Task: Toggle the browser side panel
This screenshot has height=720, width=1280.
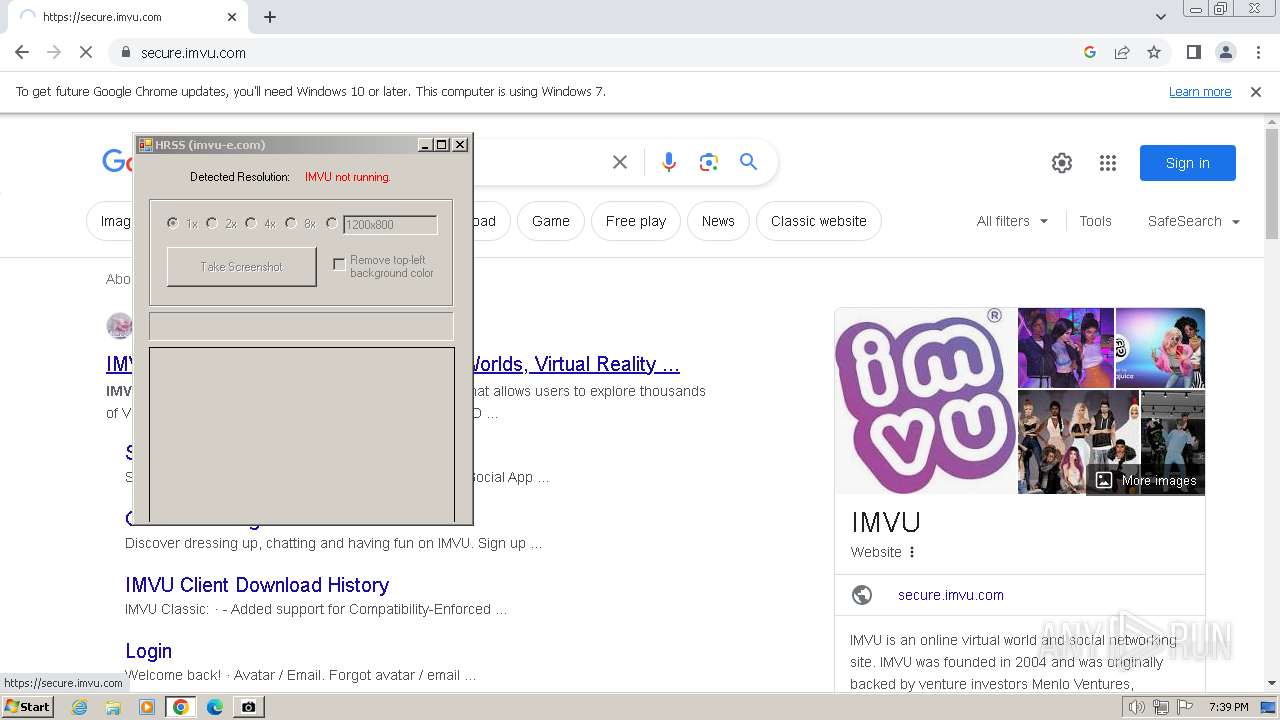Action: click(1193, 52)
